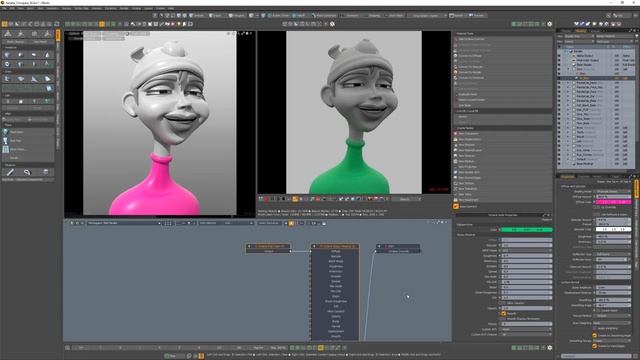Activate Polygons selection mode
The height and width of the screenshot is (360, 640).
coord(237,16)
